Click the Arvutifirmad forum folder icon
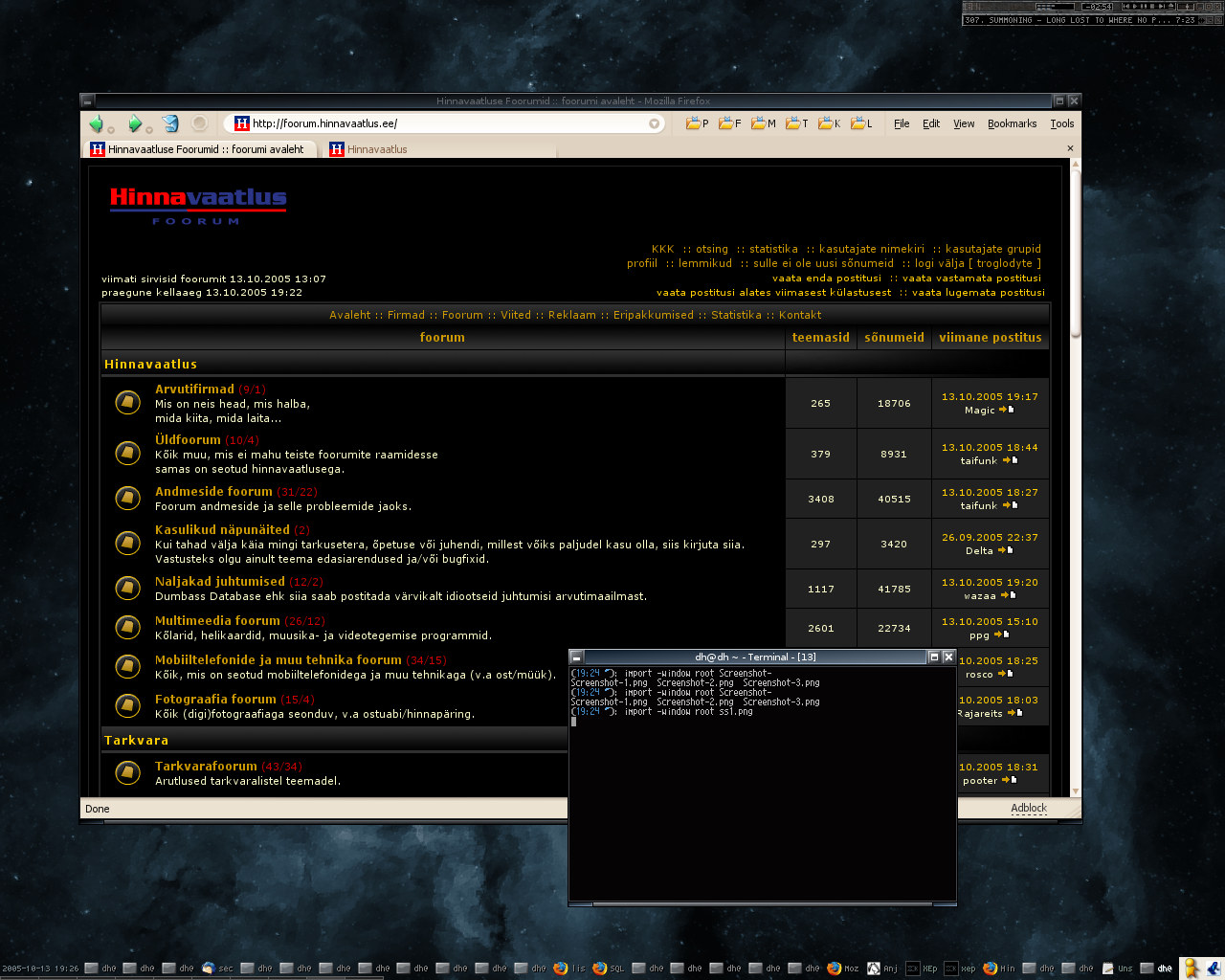 click(x=127, y=403)
